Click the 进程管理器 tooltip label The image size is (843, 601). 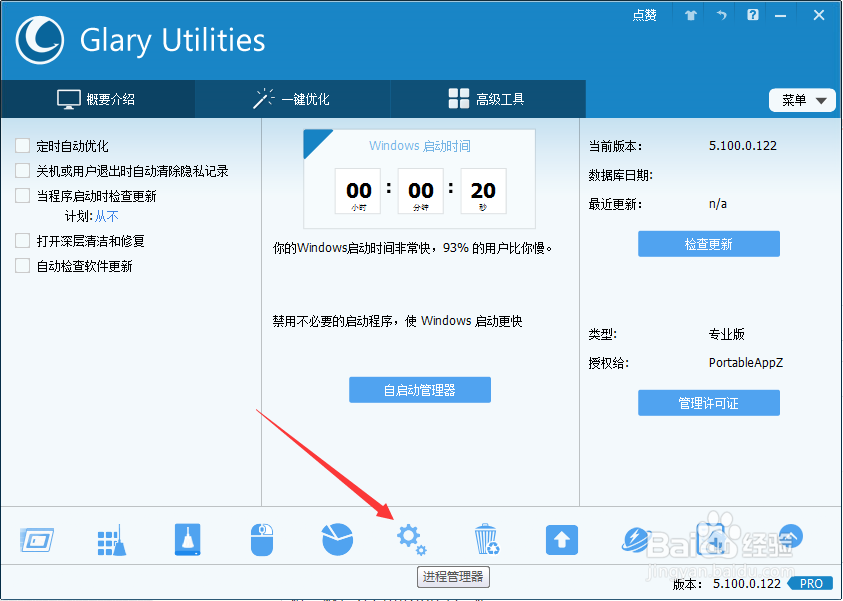[453, 577]
